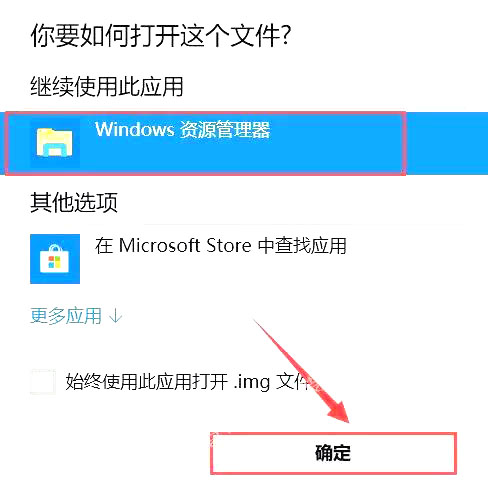
Task: Select the Windows 资源管理器 folder icon
Action: [55, 143]
